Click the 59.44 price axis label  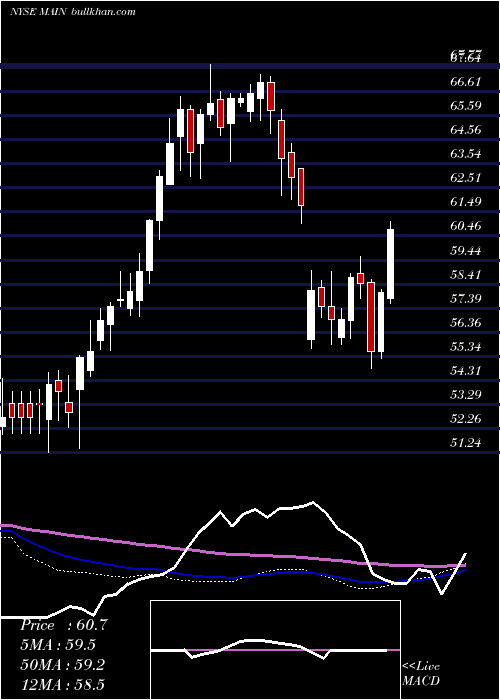pos(466,250)
